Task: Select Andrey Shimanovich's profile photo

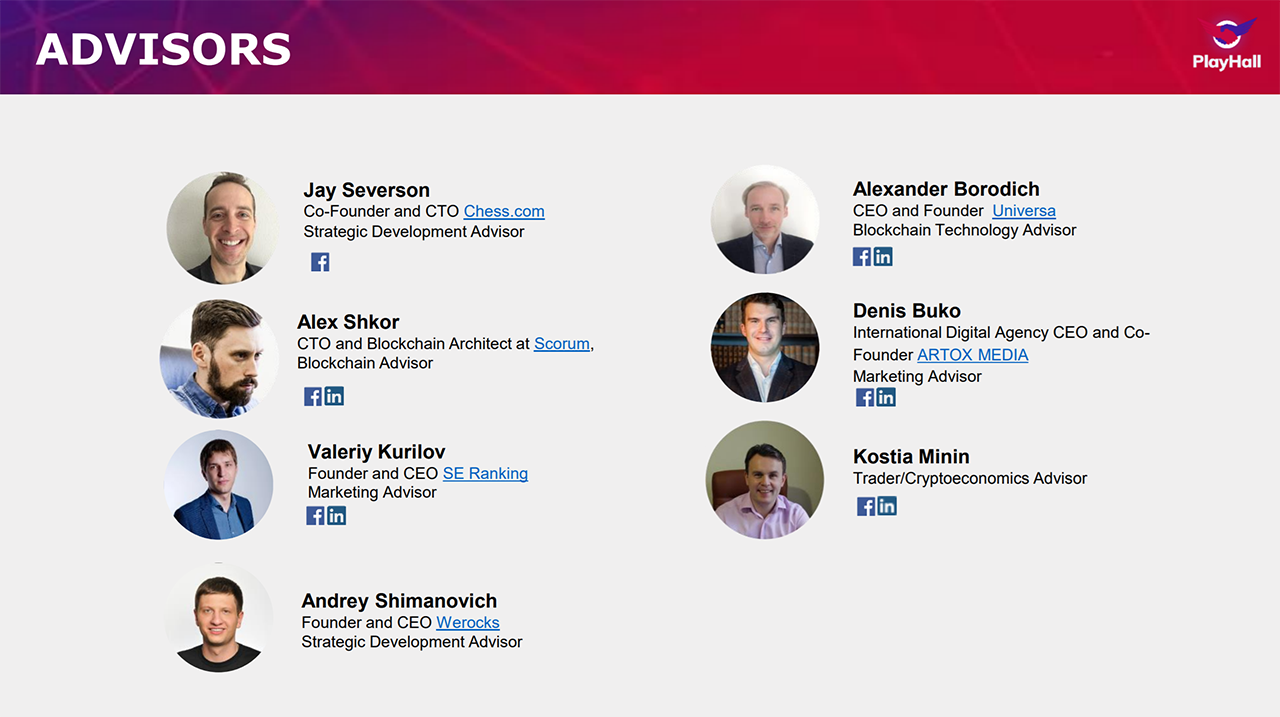Action: pos(219,618)
